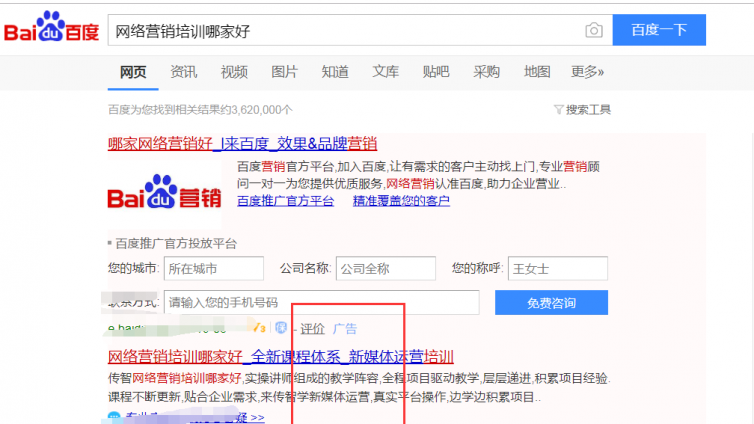Viewport: 754px width, 424px height.
Task: Open the 地图 tab
Action: pos(537,72)
